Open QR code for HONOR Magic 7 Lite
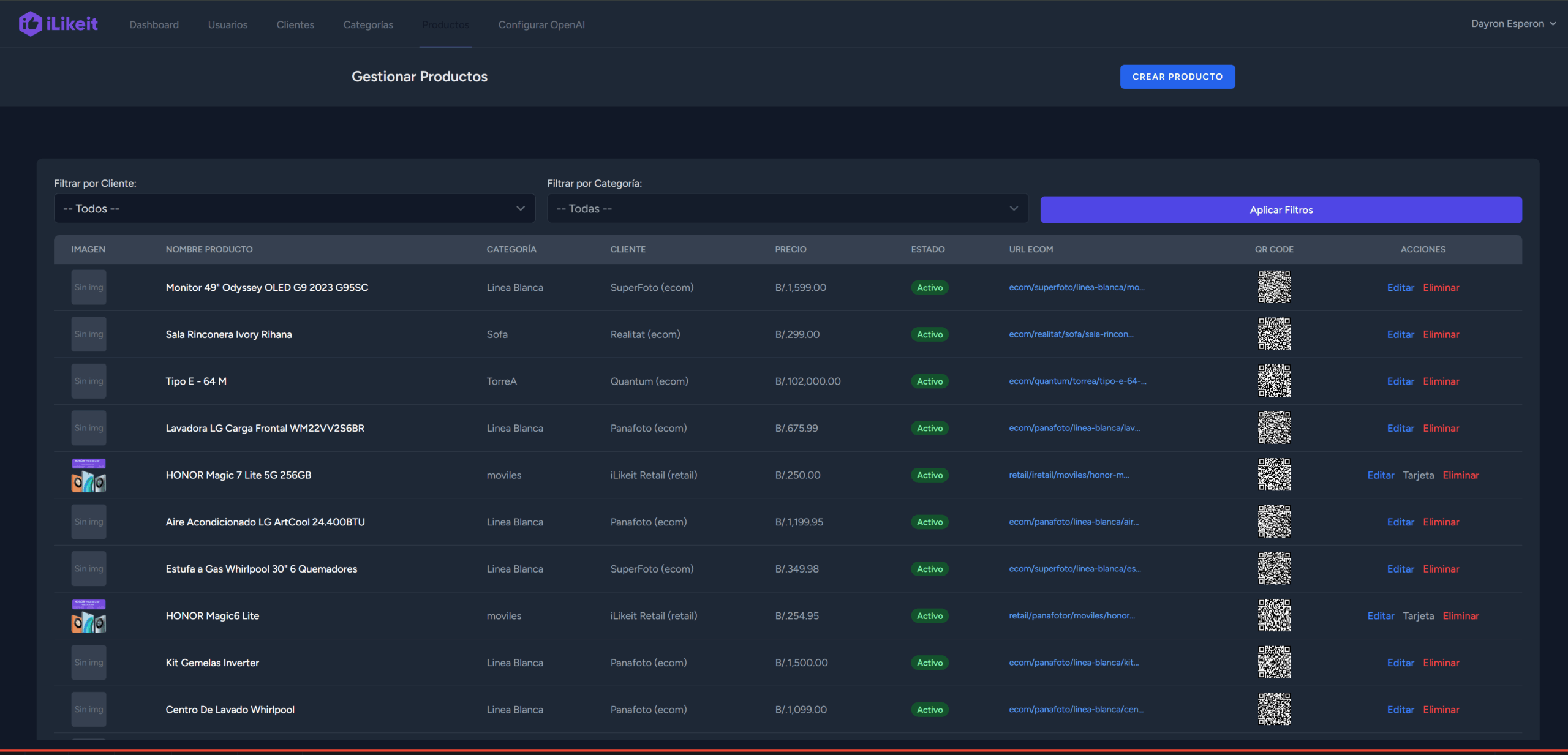This screenshot has height=755, width=1568. (1274, 475)
